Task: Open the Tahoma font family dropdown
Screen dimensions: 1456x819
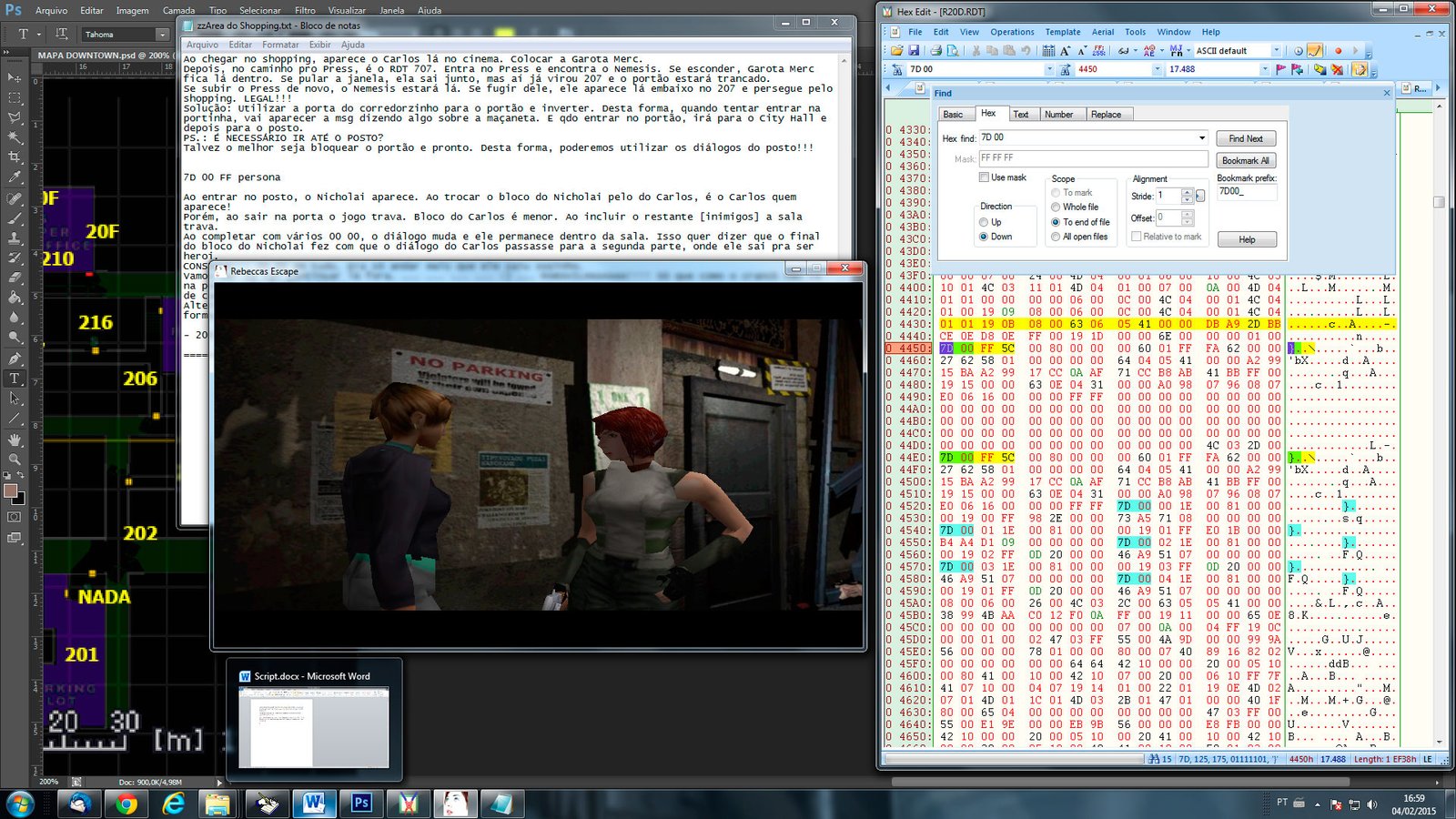Action: click(162, 35)
